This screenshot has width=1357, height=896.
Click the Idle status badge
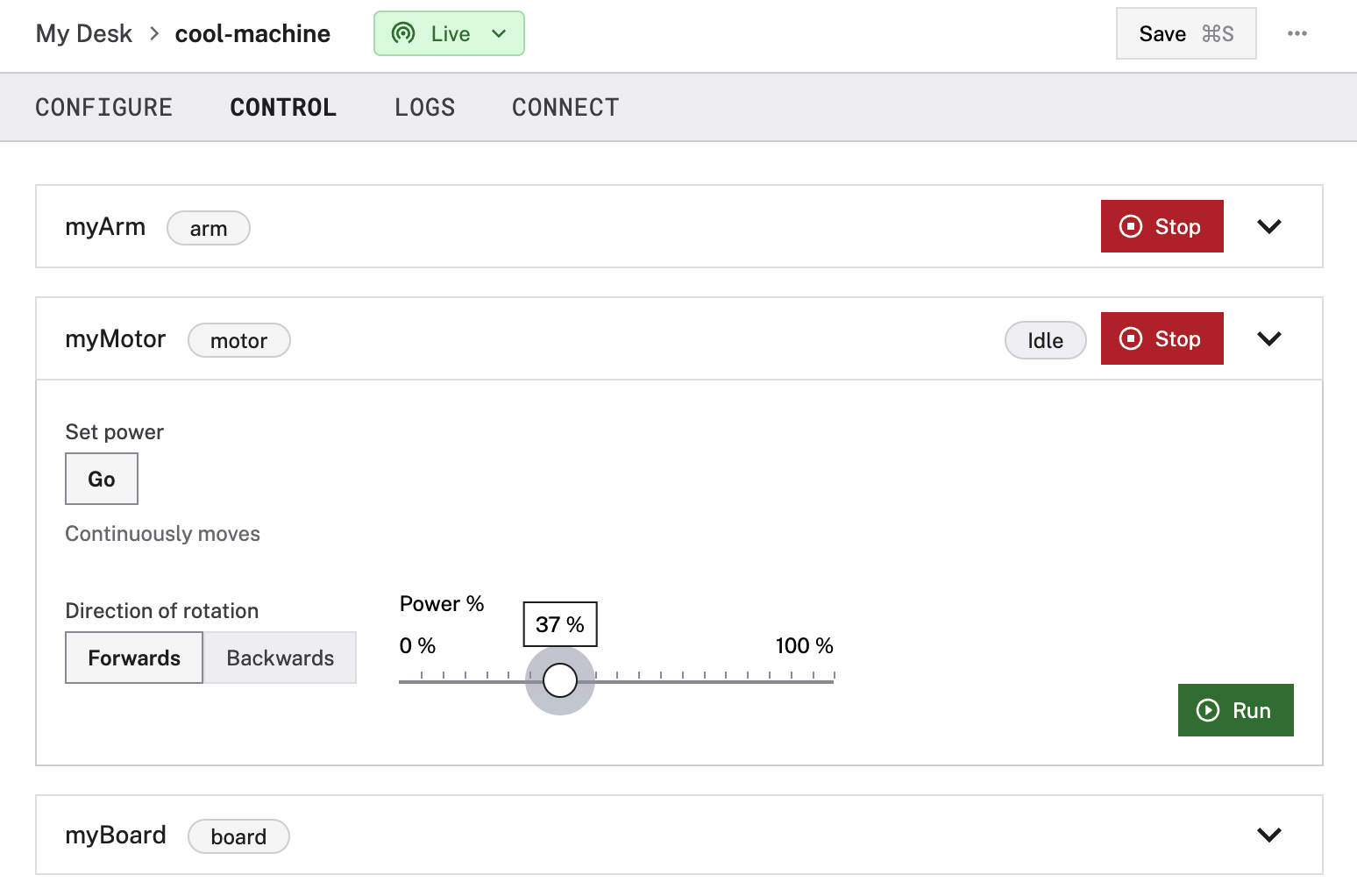tap(1045, 340)
